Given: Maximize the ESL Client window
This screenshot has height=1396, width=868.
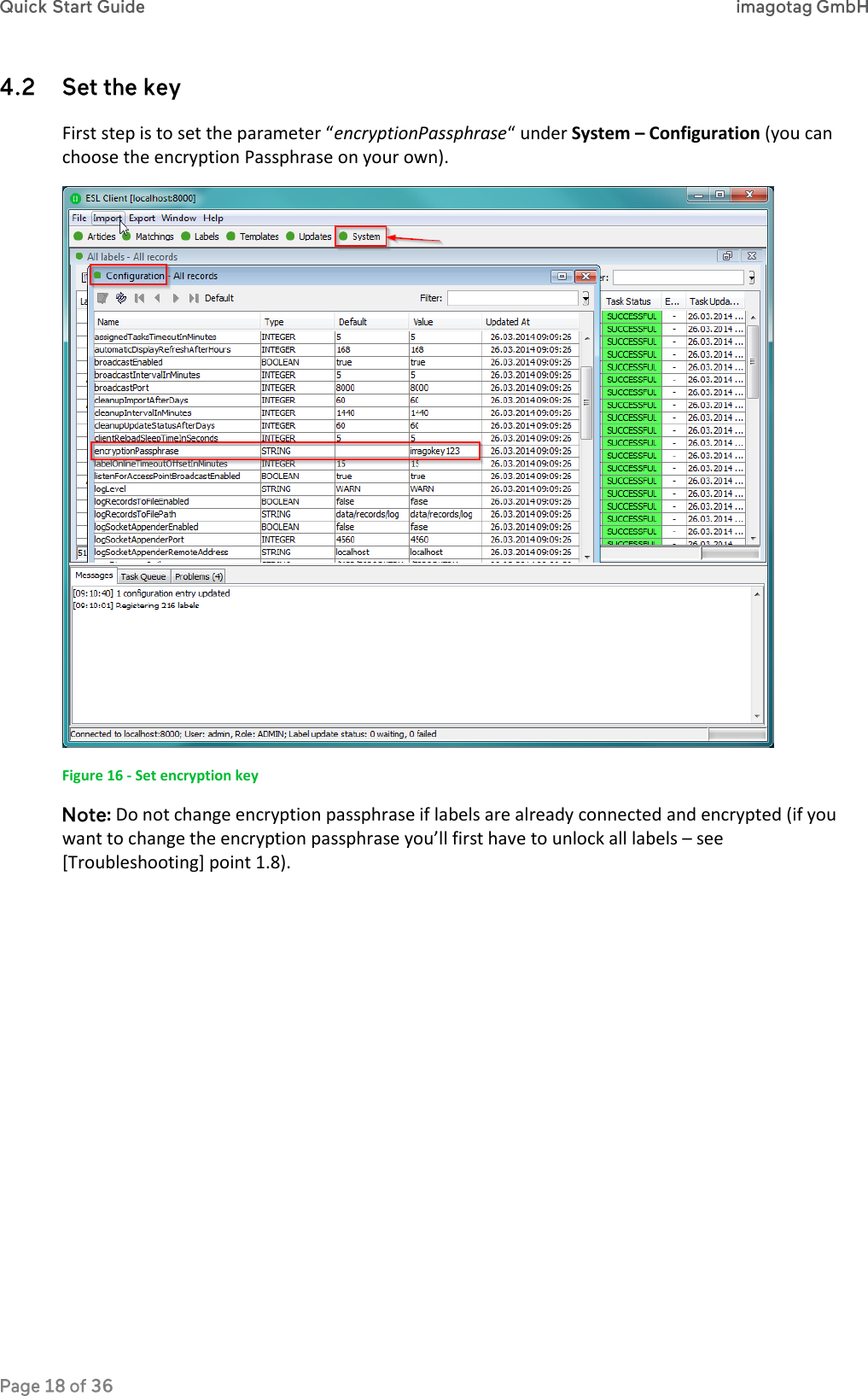Looking at the screenshot, I should click(x=720, y=195).
